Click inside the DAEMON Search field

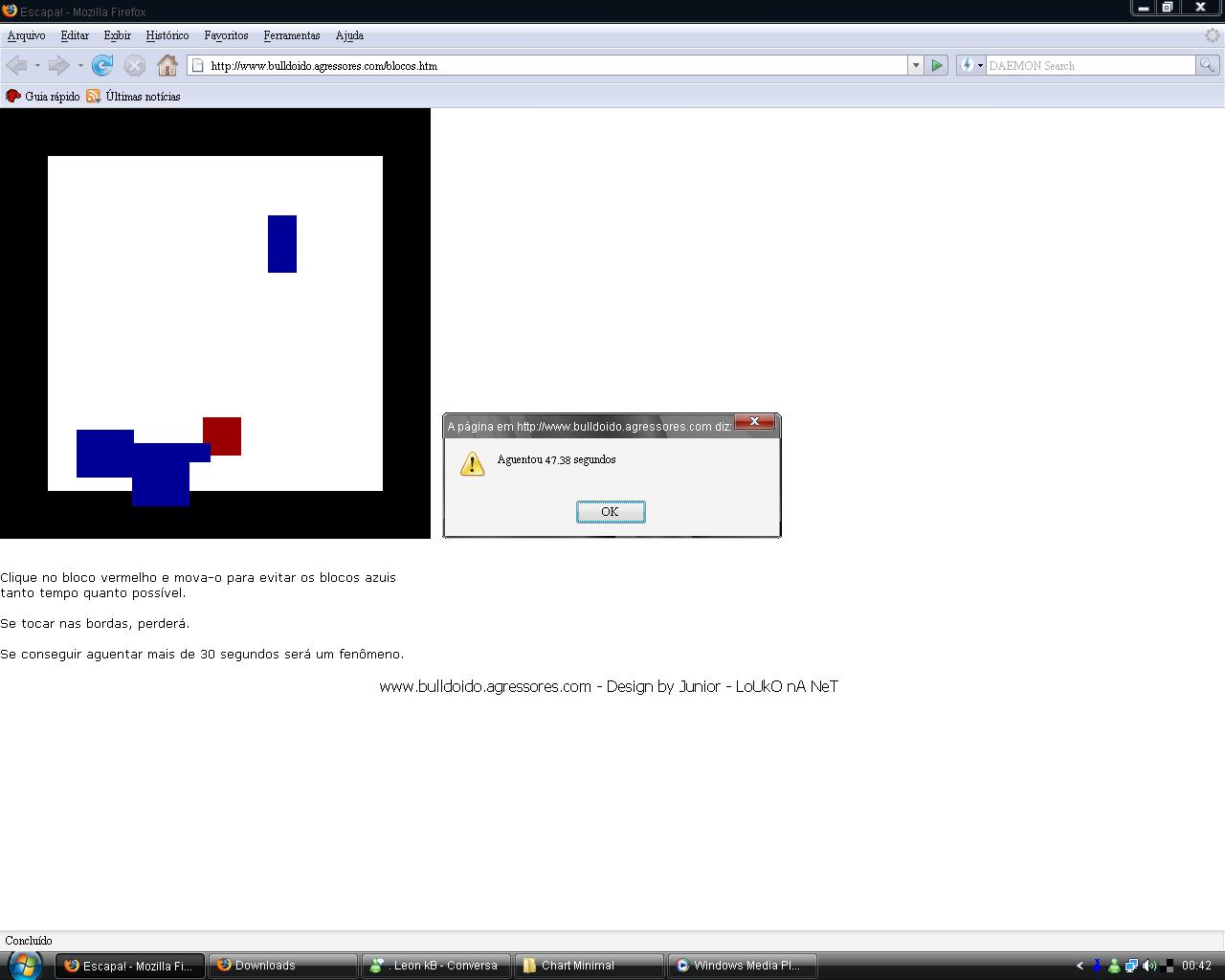pos(1089,65)
